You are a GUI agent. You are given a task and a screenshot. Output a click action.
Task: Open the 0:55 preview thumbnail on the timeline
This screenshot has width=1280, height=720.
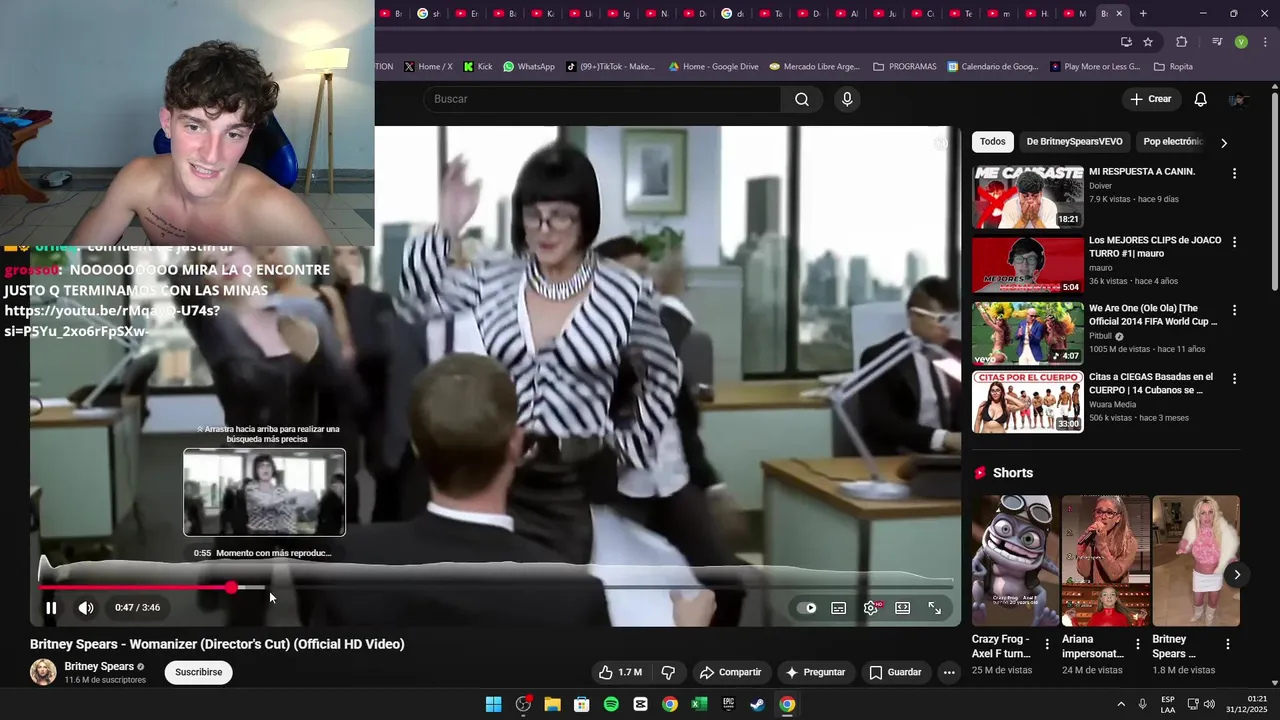(264, 492)
